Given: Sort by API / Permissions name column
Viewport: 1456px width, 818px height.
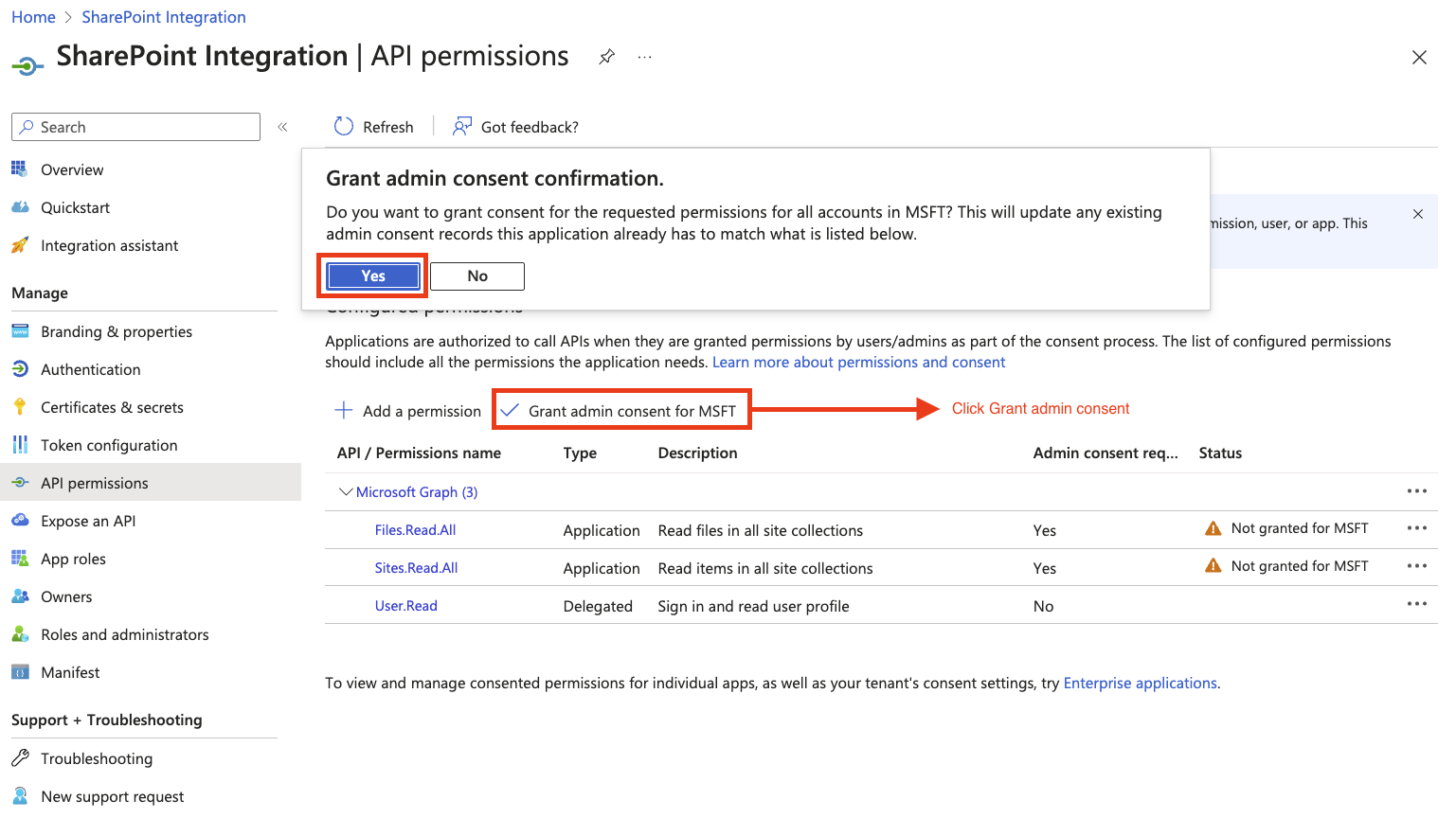Looking at the screenshot, I should (x=419, y=453).
